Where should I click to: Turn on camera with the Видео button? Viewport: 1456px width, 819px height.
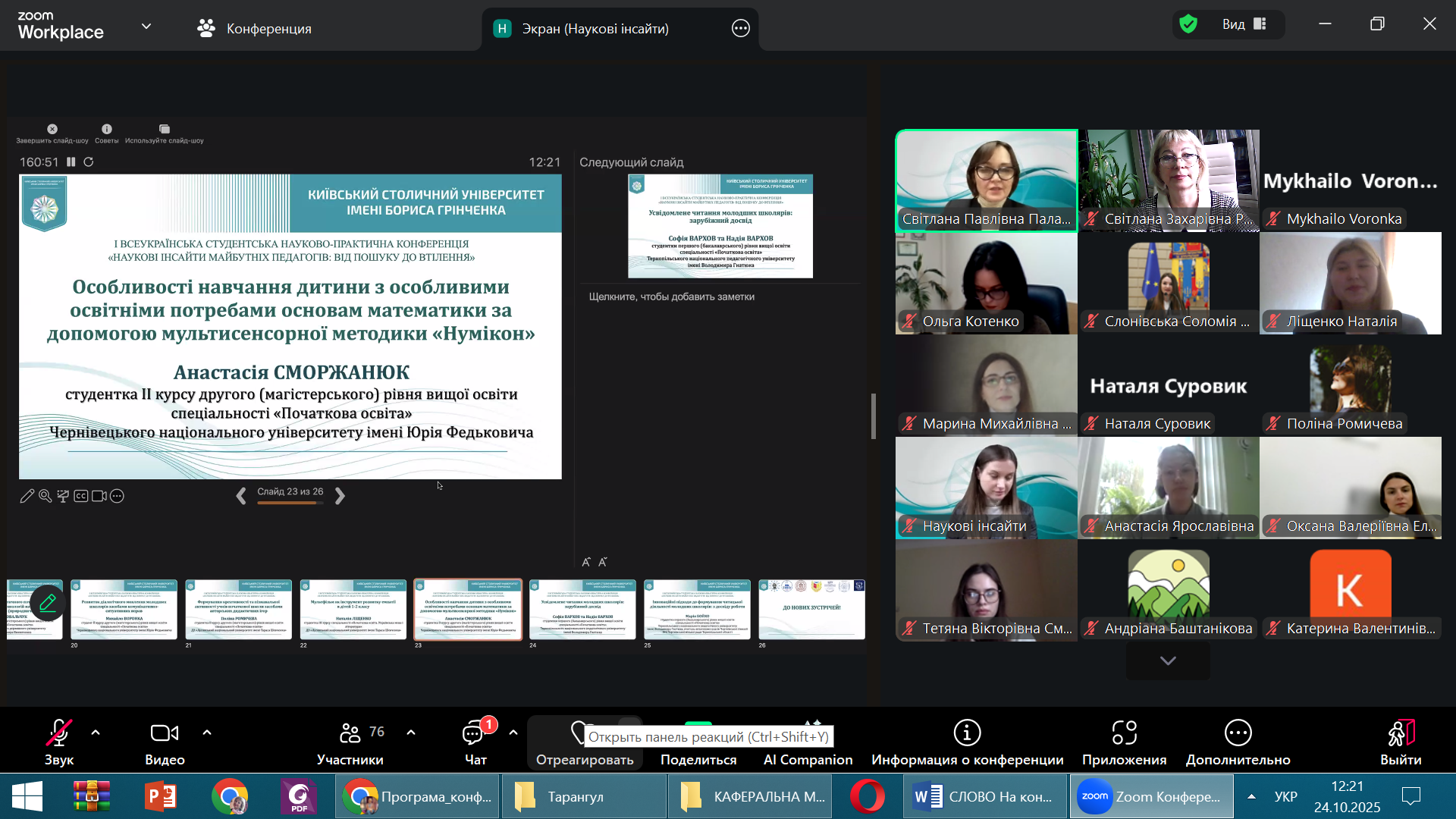[165, 741]
